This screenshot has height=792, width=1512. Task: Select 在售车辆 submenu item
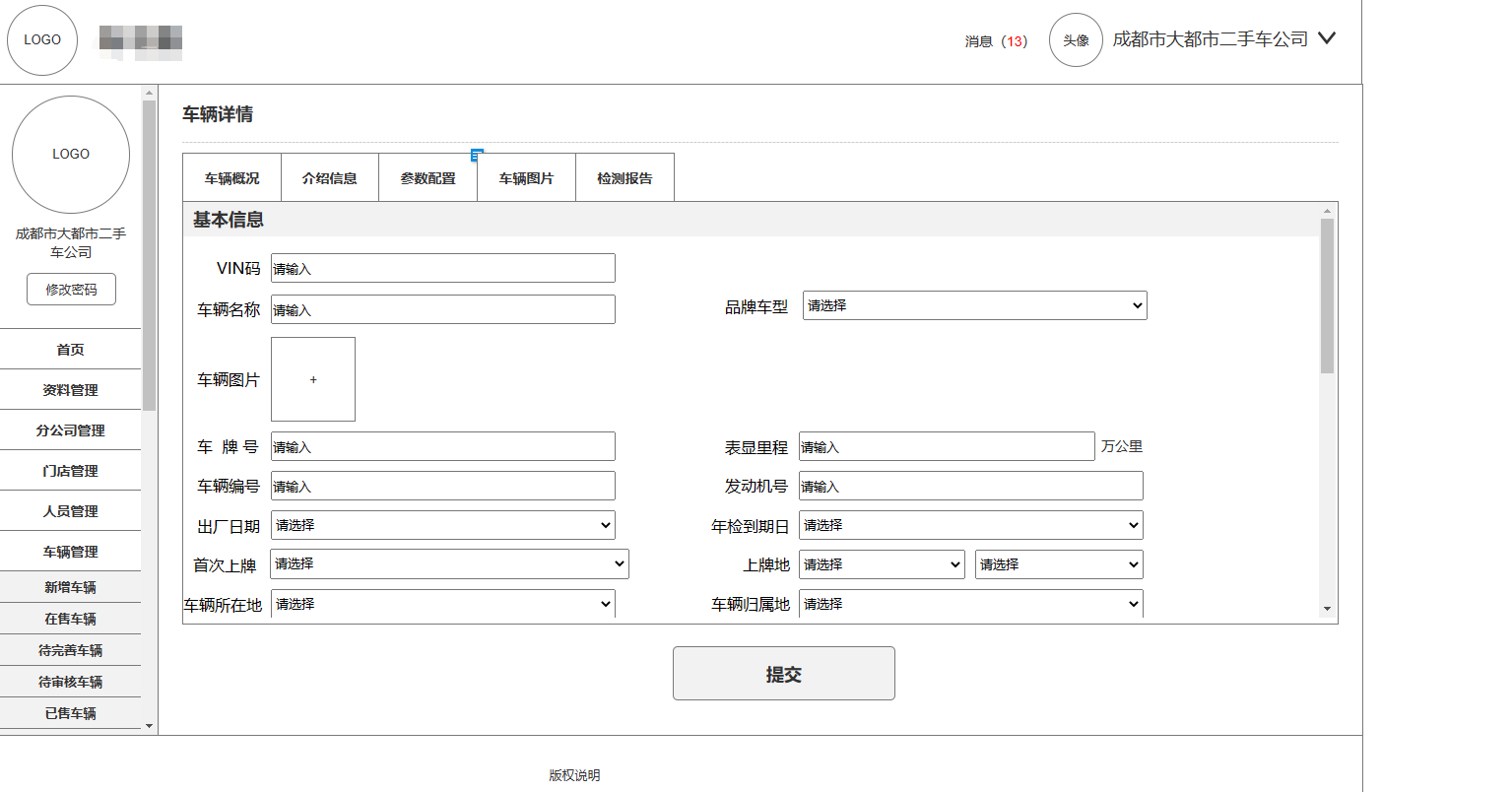tap(71, 619)
